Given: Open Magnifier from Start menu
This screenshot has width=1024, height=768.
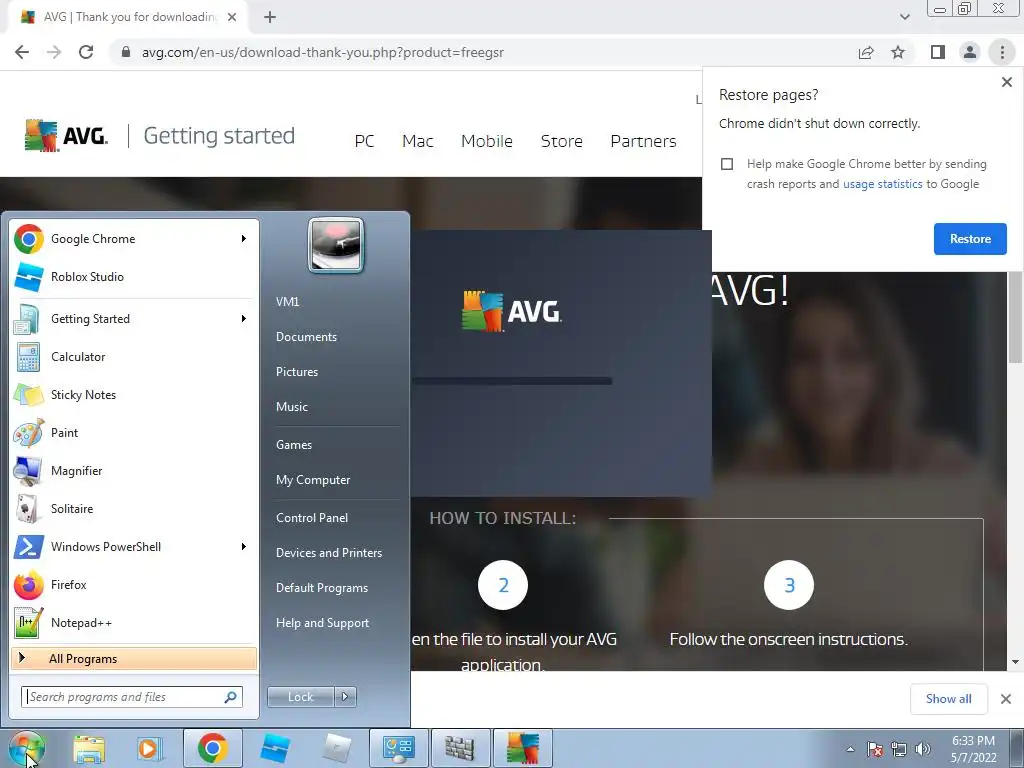Looking at the screenshot, I should [134, 470].
